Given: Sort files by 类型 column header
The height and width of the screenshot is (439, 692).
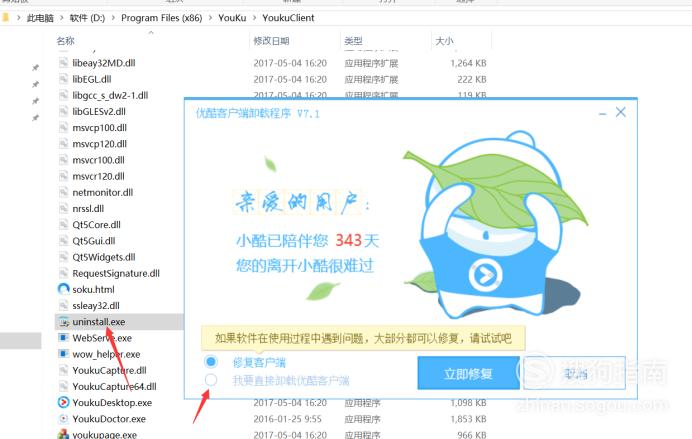Looking at the screenshot, I should [353, 41].
